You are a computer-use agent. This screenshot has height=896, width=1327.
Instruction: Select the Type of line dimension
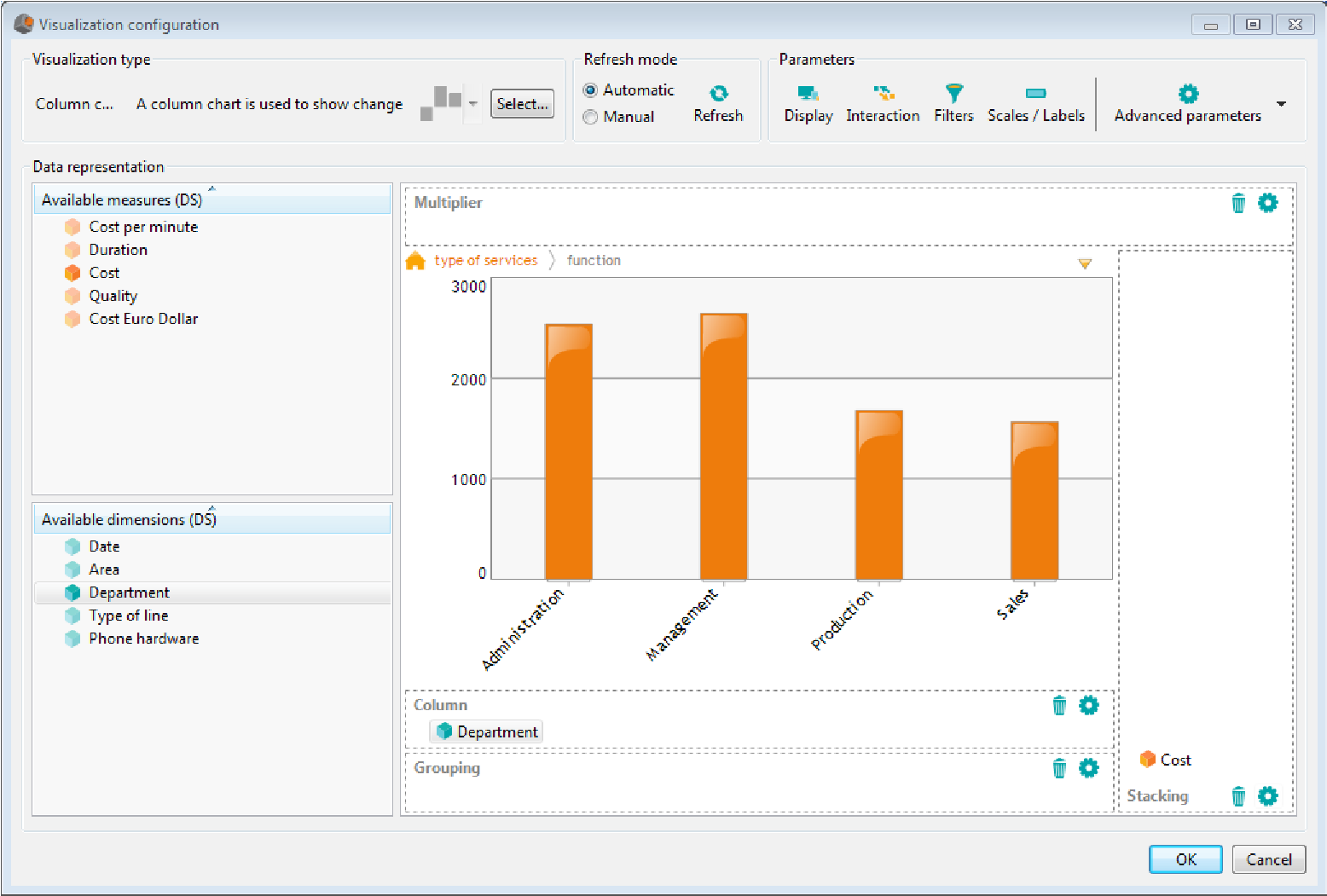pos(117,616)
